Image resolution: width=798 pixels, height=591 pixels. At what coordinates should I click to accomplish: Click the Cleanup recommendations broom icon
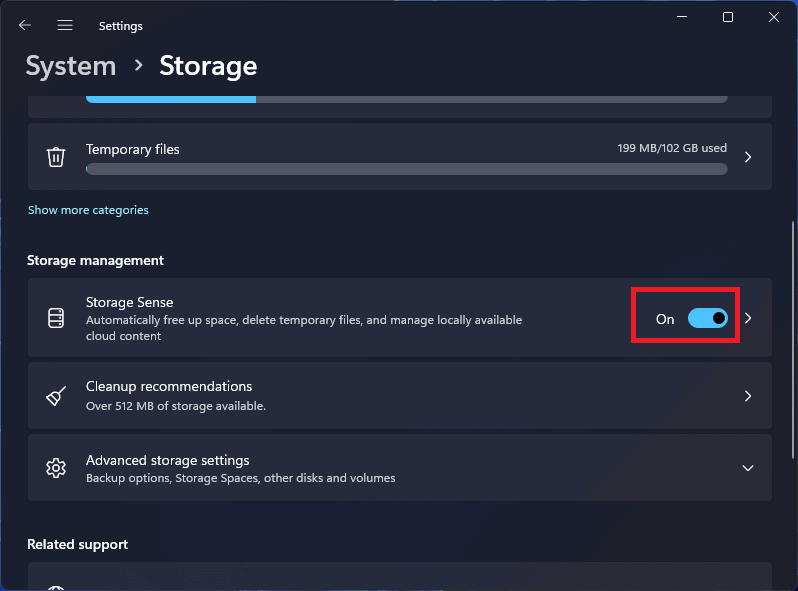click(56, 396)
